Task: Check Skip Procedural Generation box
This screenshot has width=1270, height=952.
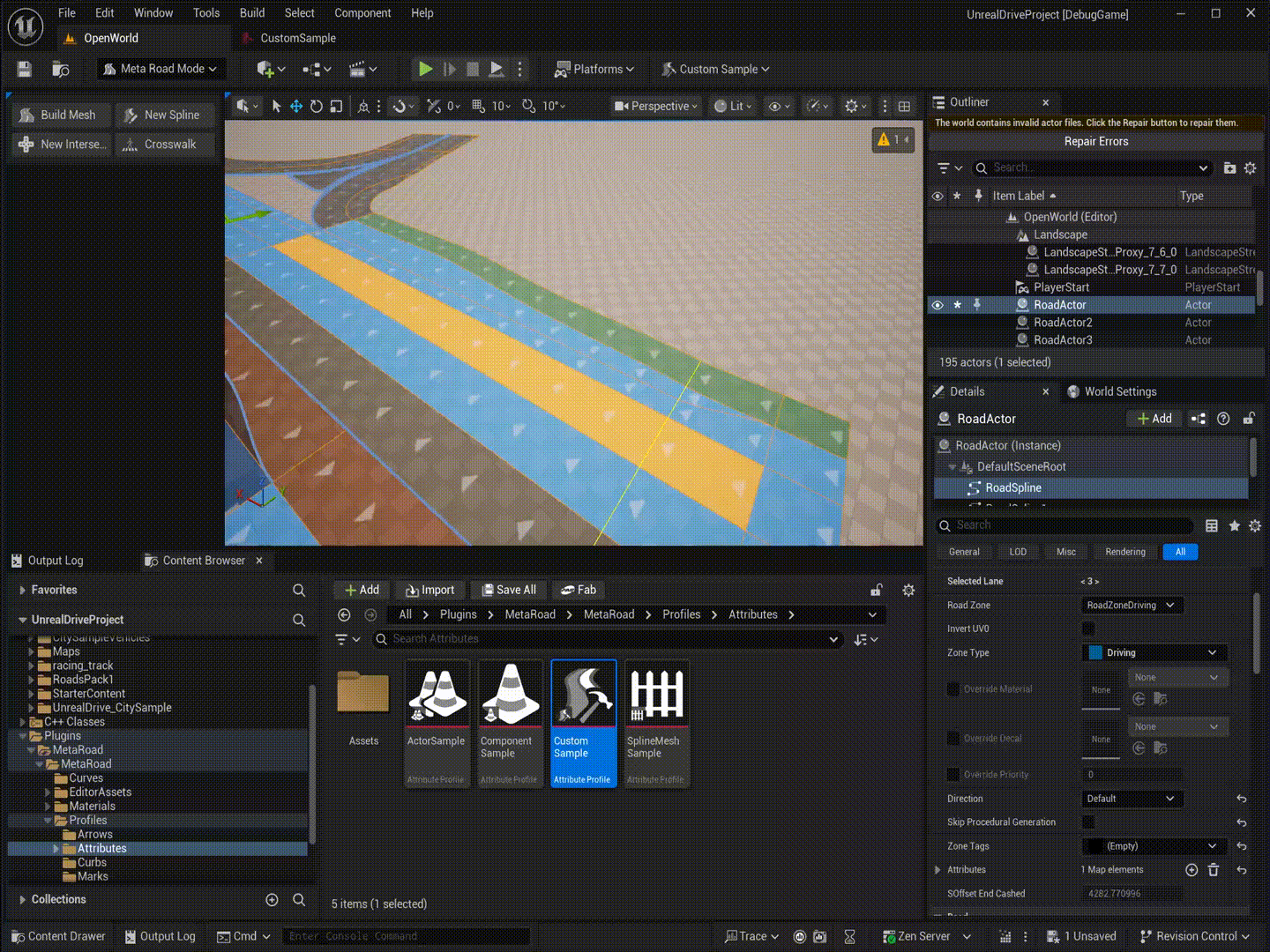Action: [x=1088, y=822]
